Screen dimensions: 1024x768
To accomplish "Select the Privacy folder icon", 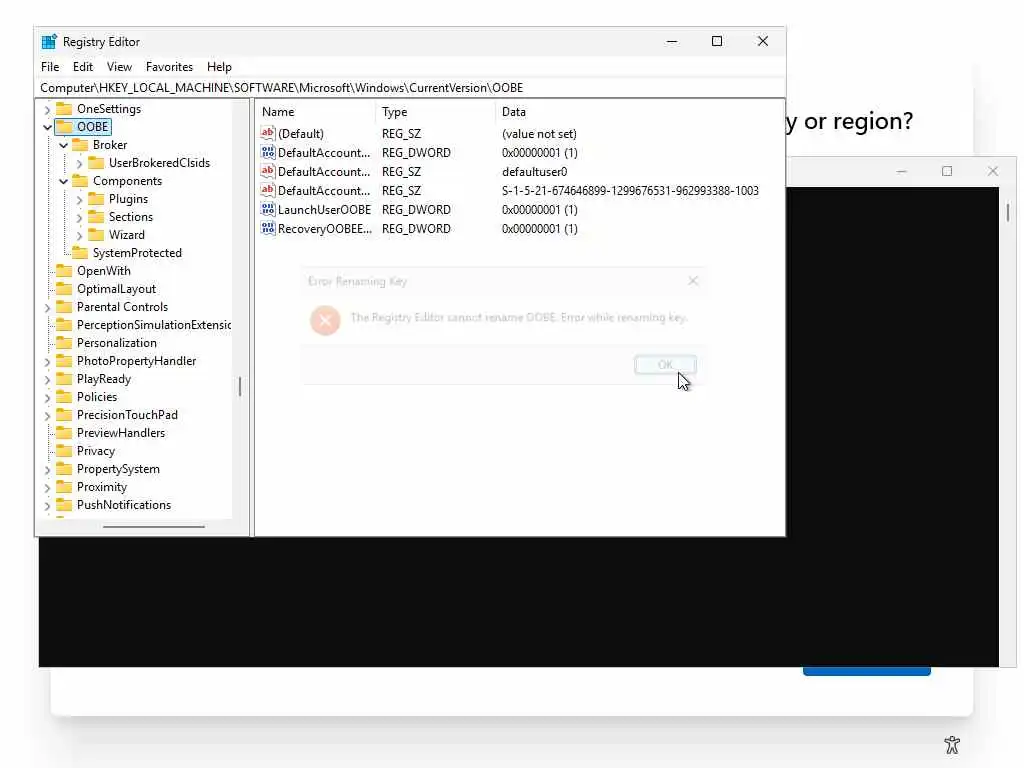I will [x=64, y=451].
